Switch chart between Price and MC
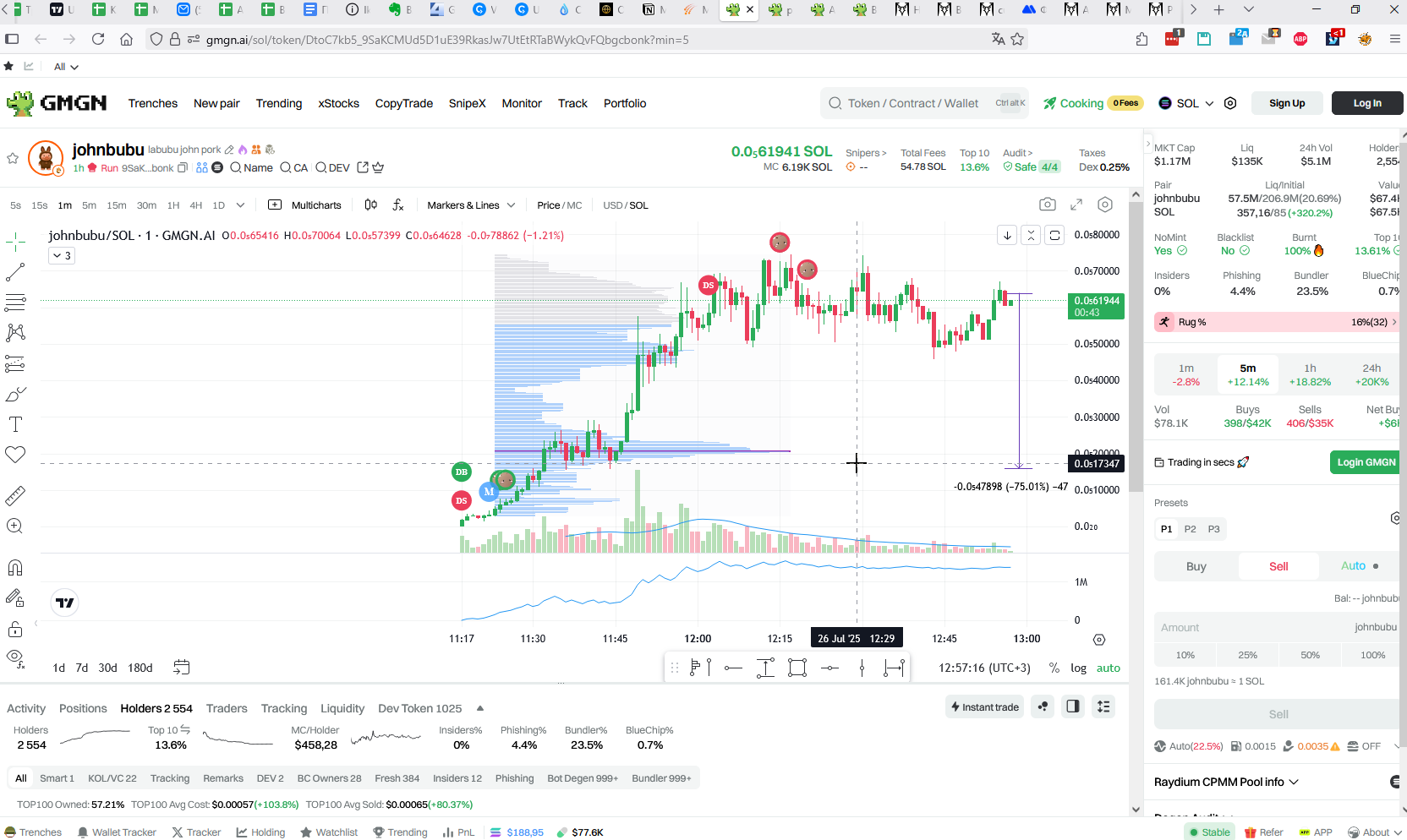The width and height of the screenshot is (1407, 840). pos(559,205)
